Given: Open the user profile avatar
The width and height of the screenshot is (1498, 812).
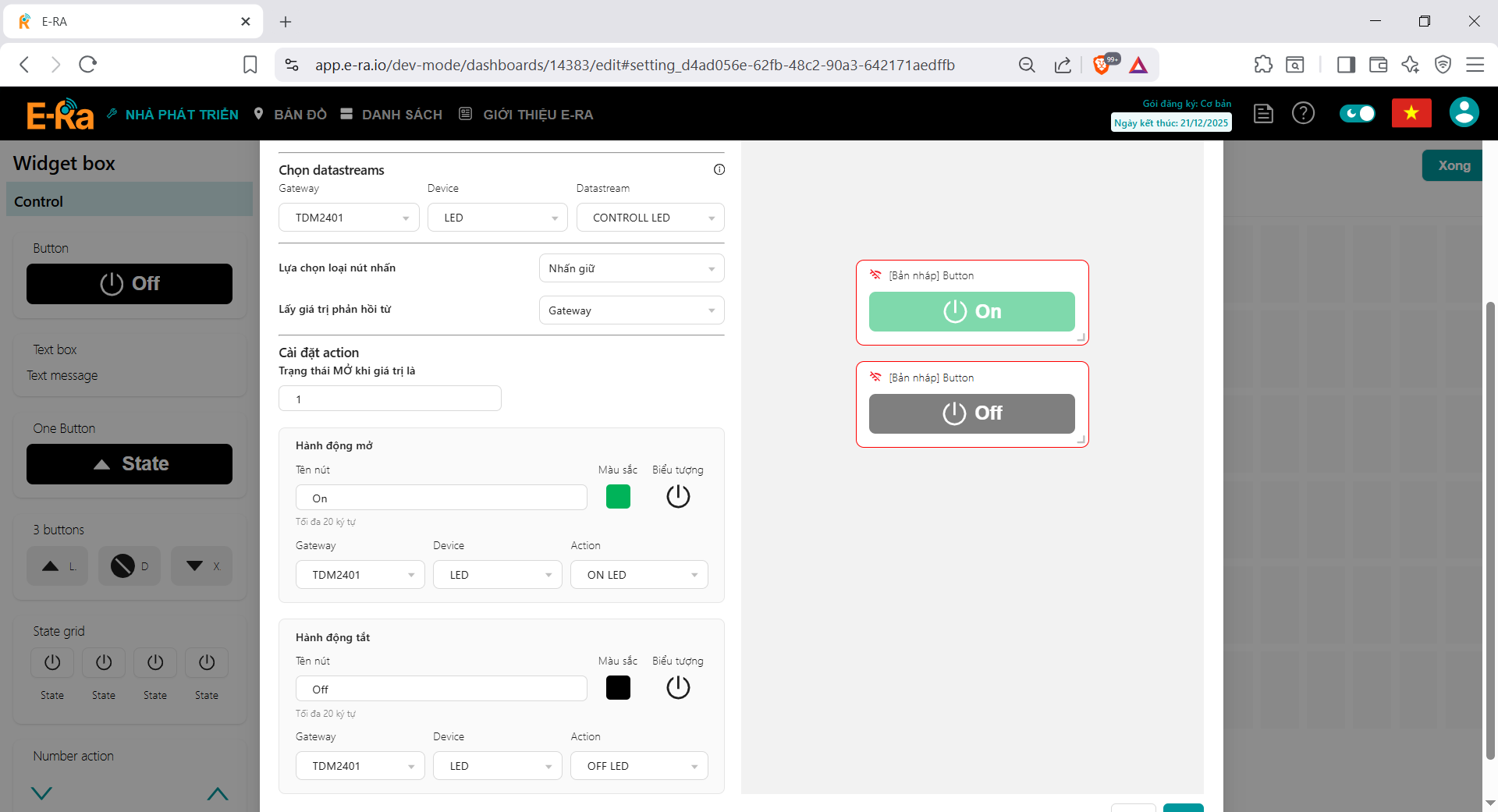Looking at the screenshot, I should [x=1464, y=112].
